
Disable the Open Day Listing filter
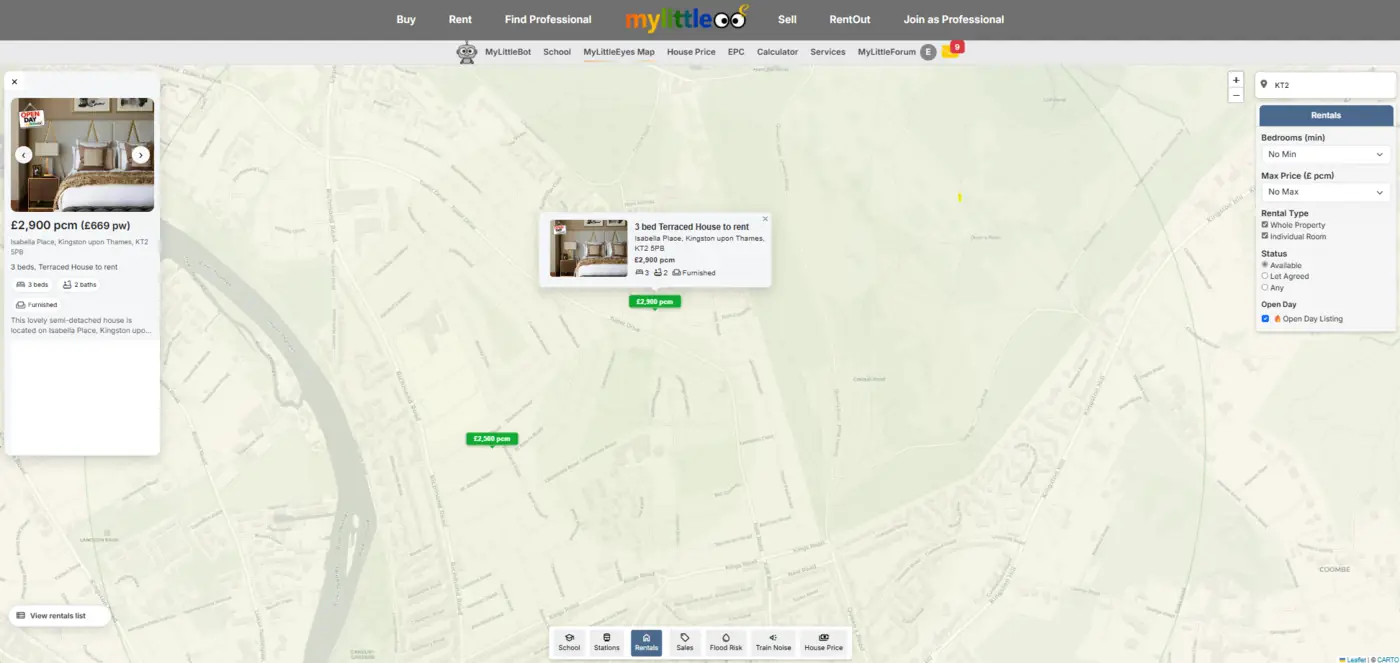click(1265, 318)
